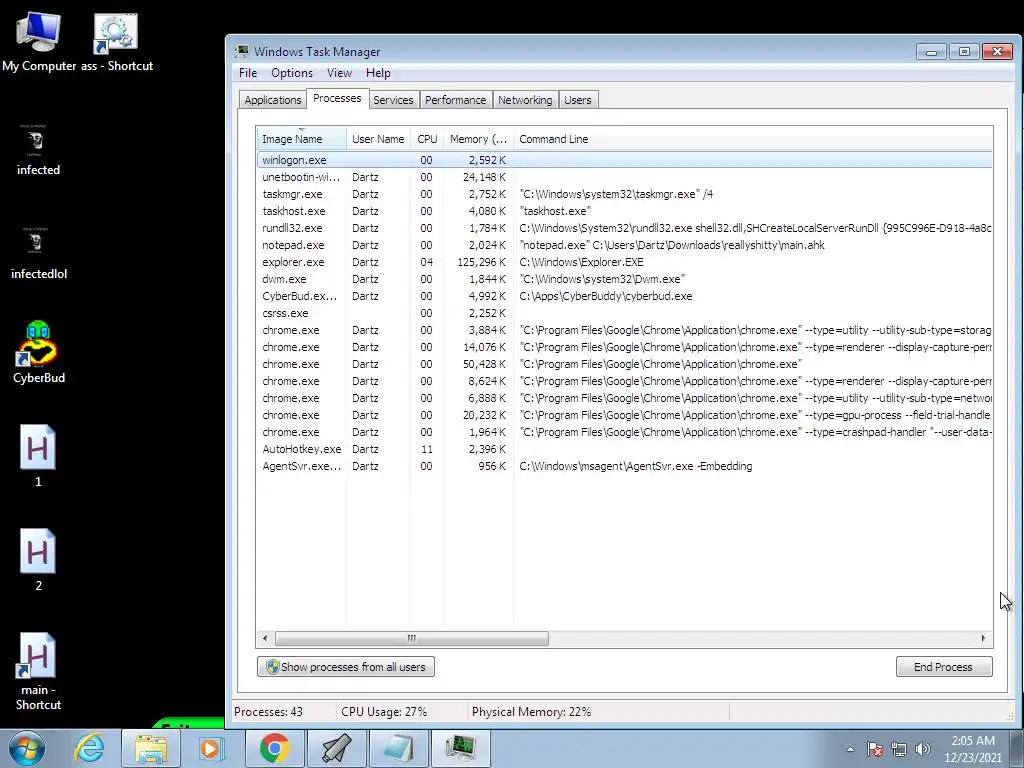Select the rundll32.exe process
Screen dimensions: 1024x768
click(x=624, y=228)
